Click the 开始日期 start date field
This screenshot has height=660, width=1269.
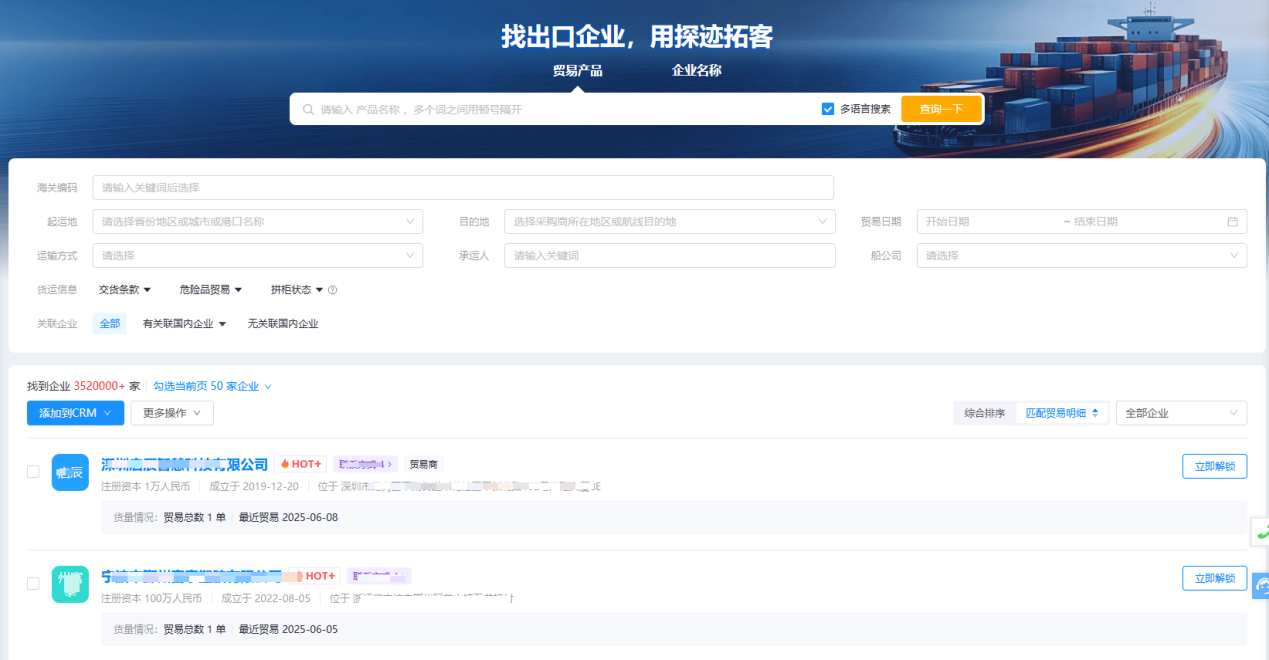click(990, 222)
